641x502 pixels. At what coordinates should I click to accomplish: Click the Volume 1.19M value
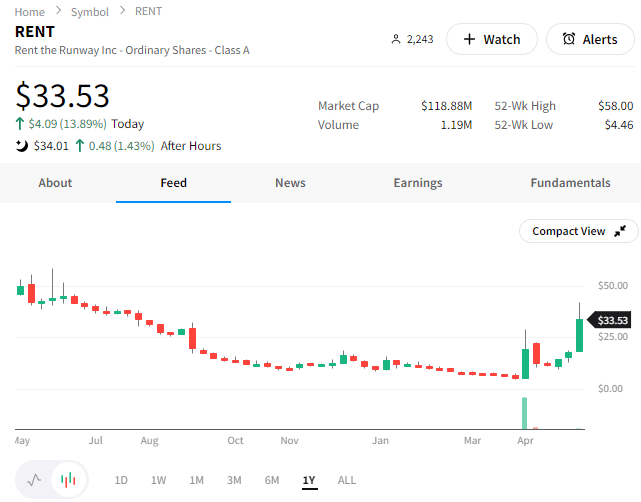[456, 125]
